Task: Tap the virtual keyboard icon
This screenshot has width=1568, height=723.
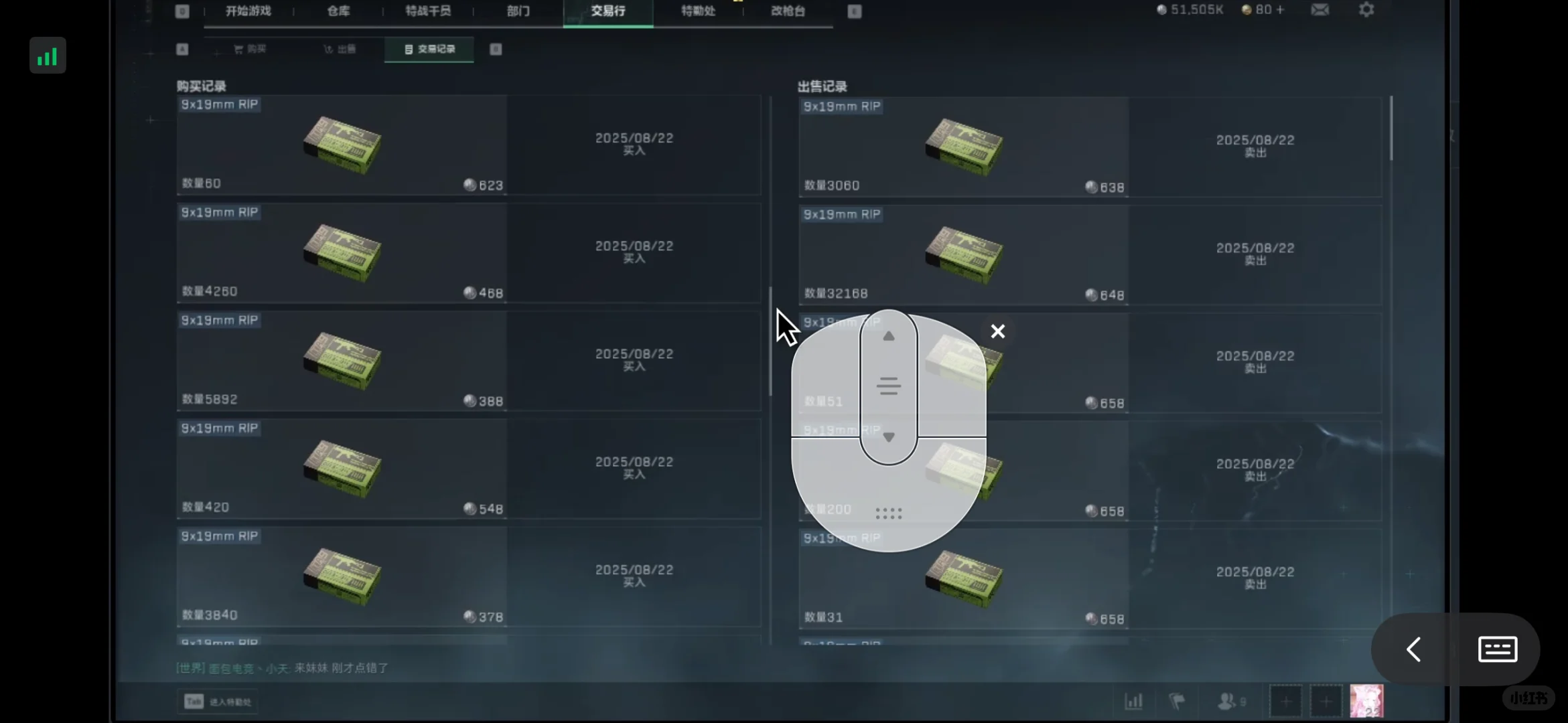Action: tap(1497, 649)
